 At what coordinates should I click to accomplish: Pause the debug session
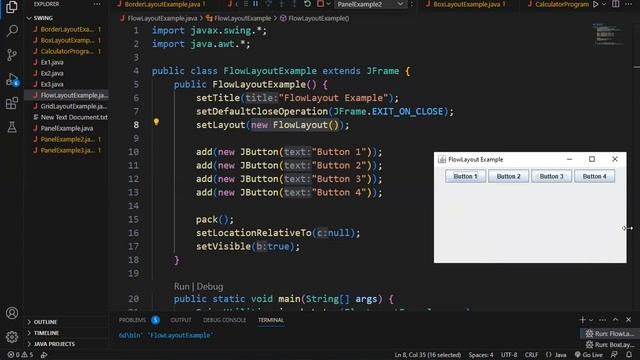tap(256, 4)
